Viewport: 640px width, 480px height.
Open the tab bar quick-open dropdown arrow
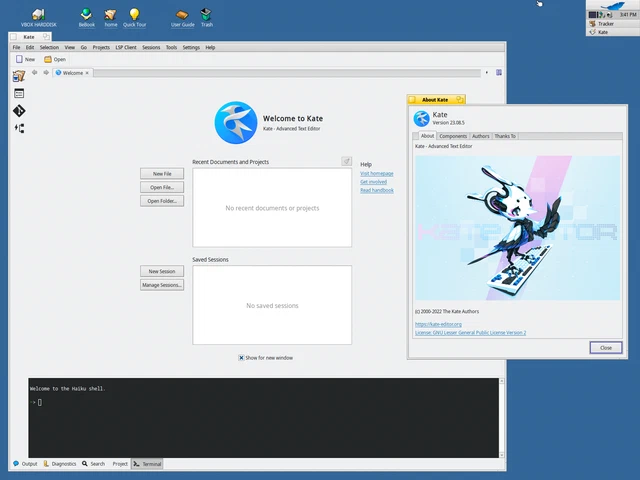[487, 73]
